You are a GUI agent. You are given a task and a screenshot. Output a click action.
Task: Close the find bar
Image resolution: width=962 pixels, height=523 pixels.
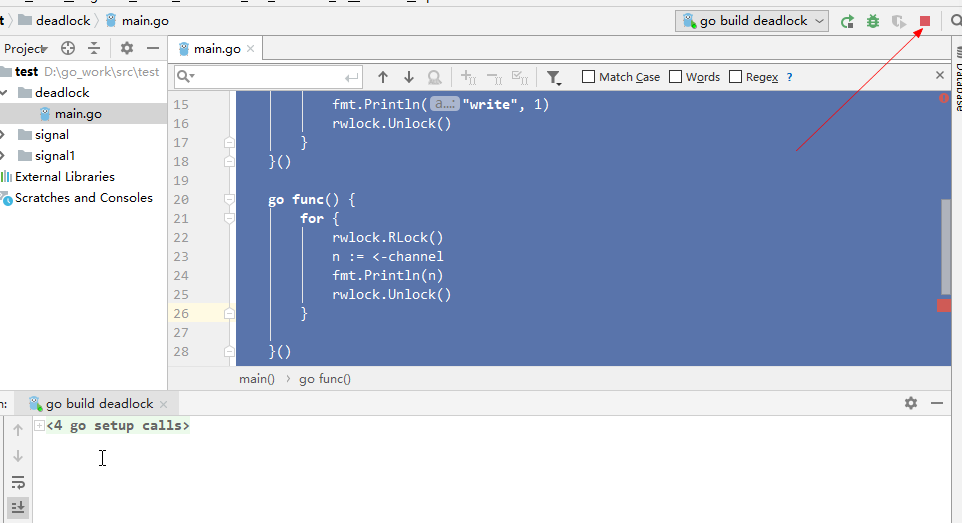[x=940, y=75]
